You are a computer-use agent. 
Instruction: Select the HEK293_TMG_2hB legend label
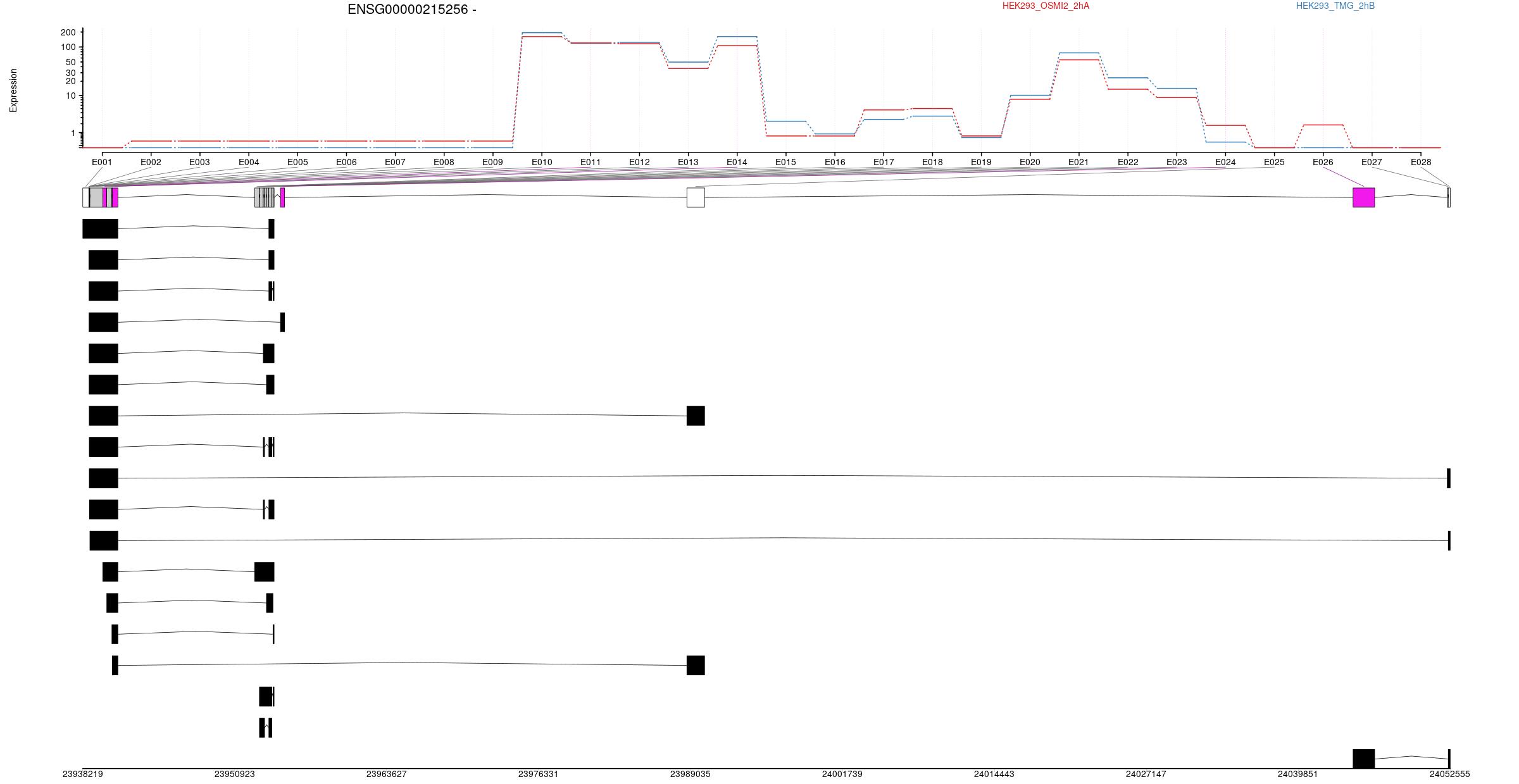(x=1335, y=6)
